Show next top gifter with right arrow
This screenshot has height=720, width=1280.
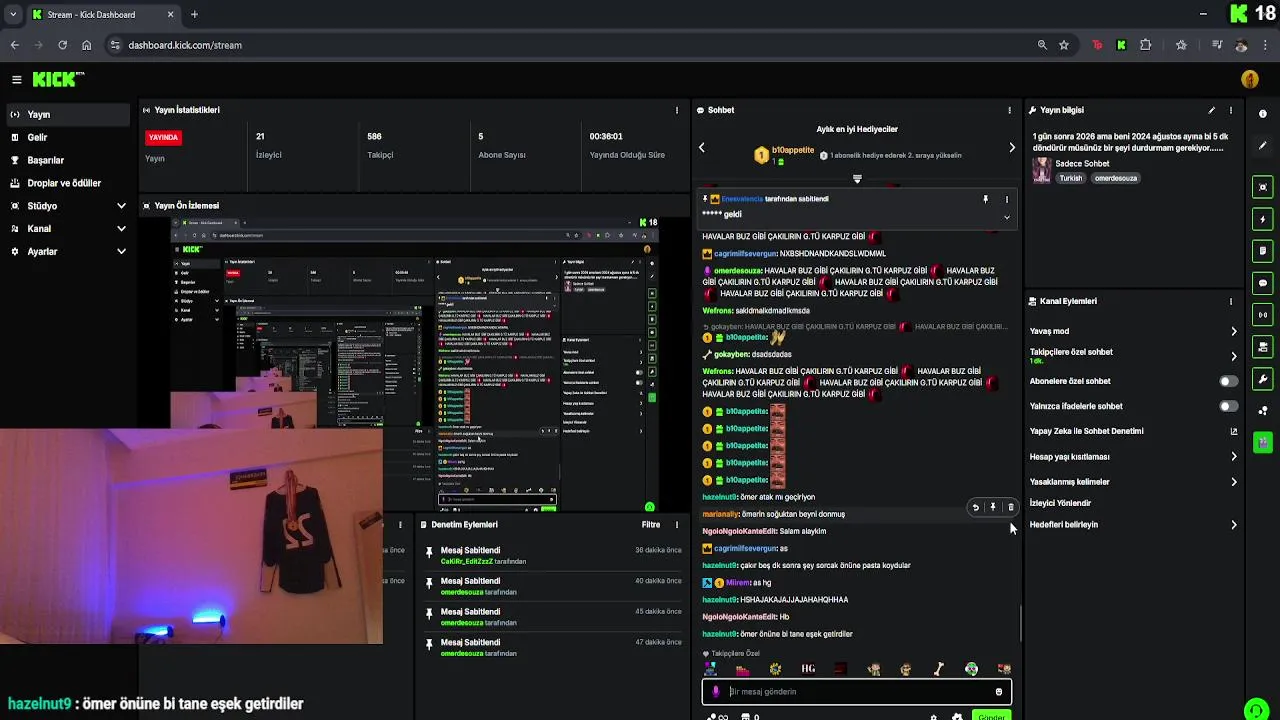(1011, 148)
